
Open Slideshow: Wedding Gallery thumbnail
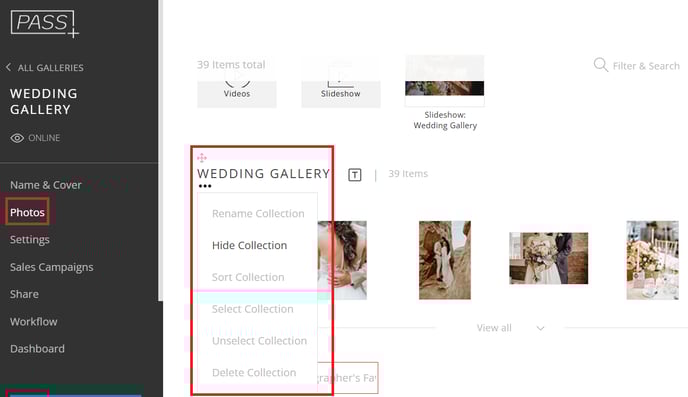tap(444, 80)
